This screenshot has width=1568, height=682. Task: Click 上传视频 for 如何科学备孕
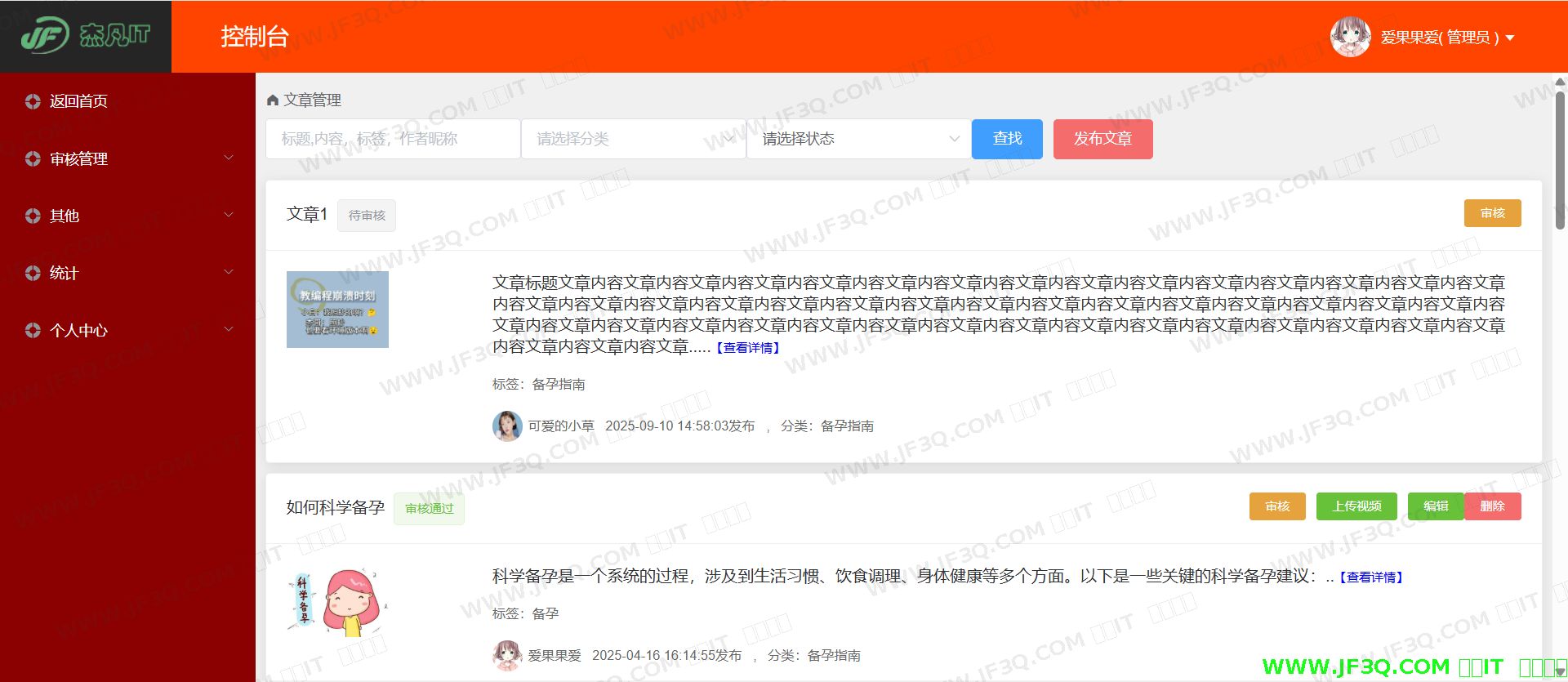point(1356,506)
